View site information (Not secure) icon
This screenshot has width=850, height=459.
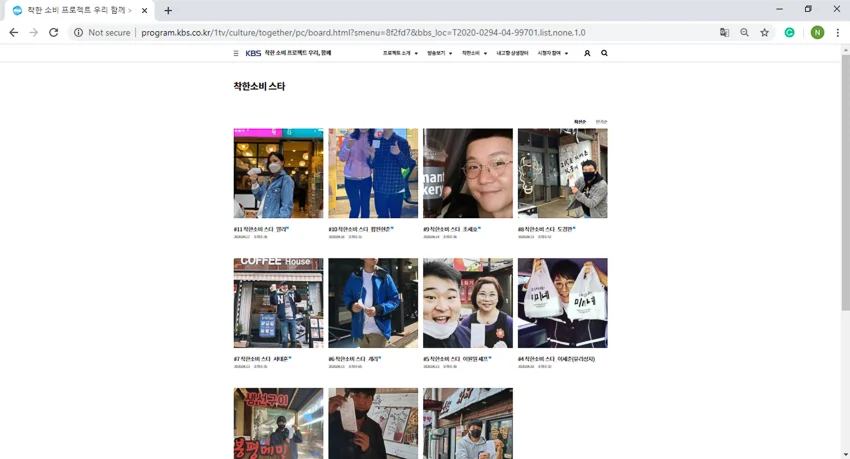point(79,33)
